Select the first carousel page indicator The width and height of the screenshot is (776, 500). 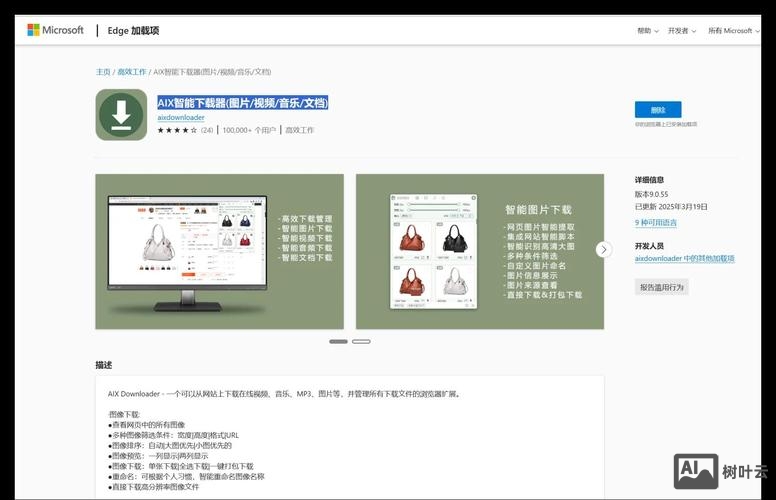tap(339, 342)
